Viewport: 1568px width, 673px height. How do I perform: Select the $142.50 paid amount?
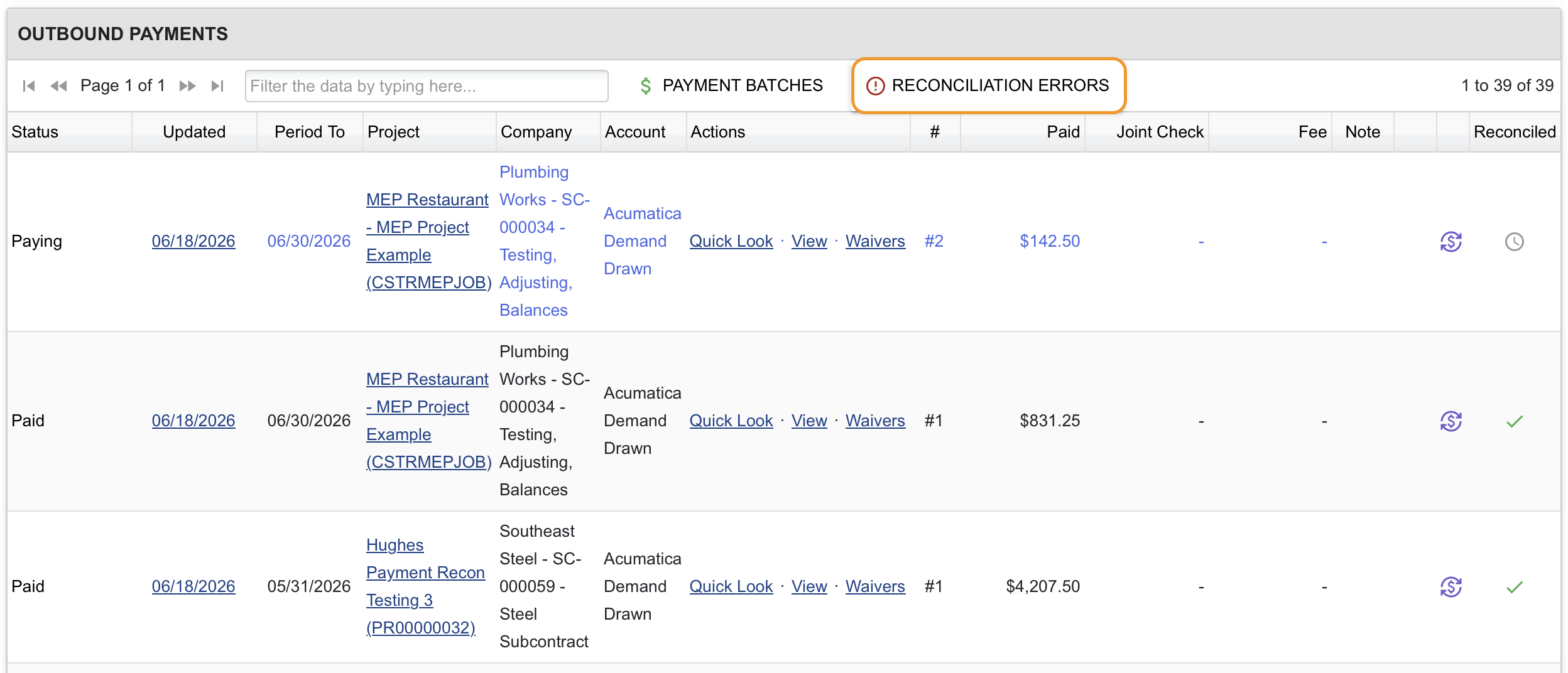[1050, 241]
